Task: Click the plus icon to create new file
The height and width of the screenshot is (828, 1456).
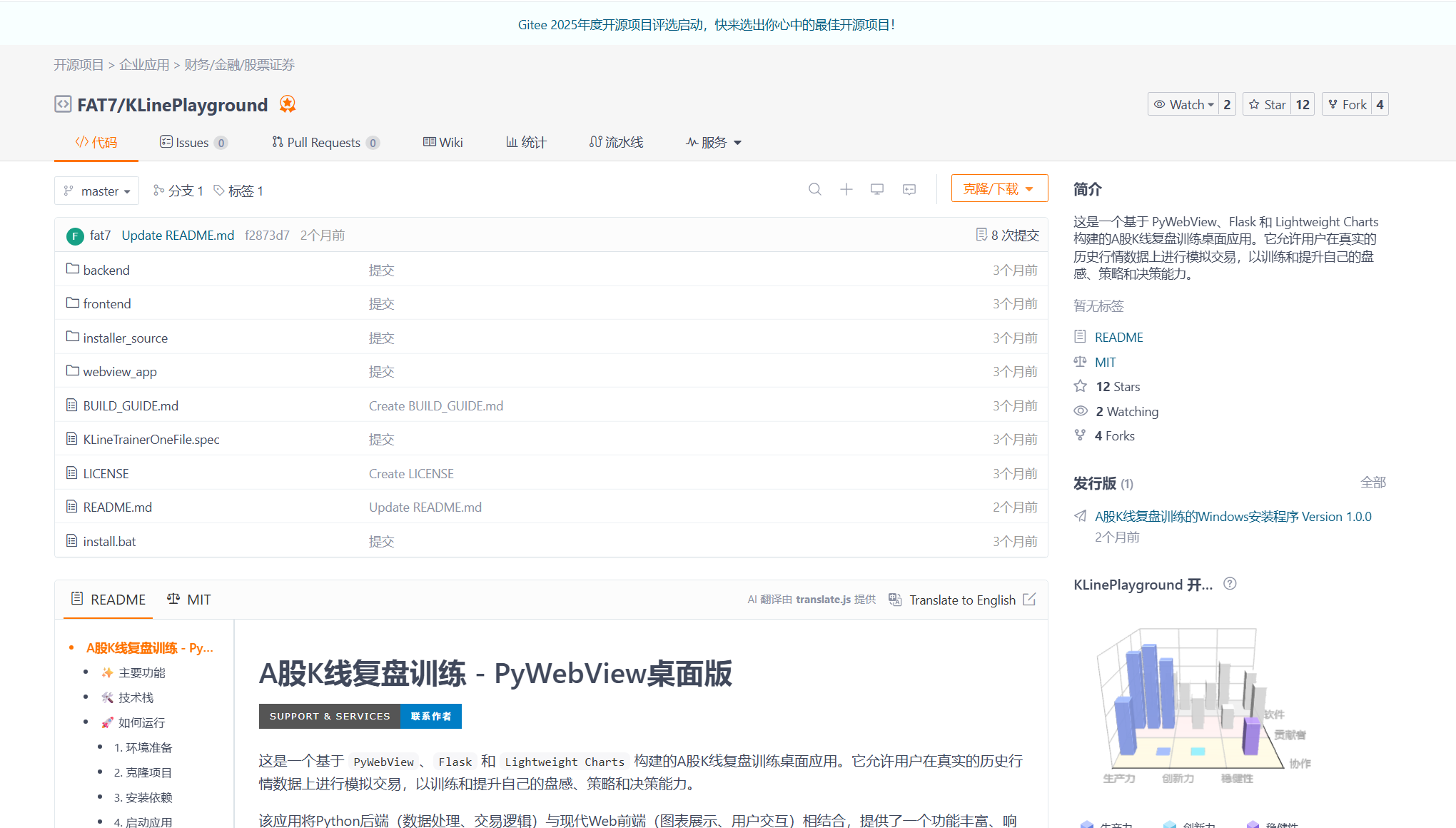Action: click(846, 189)
